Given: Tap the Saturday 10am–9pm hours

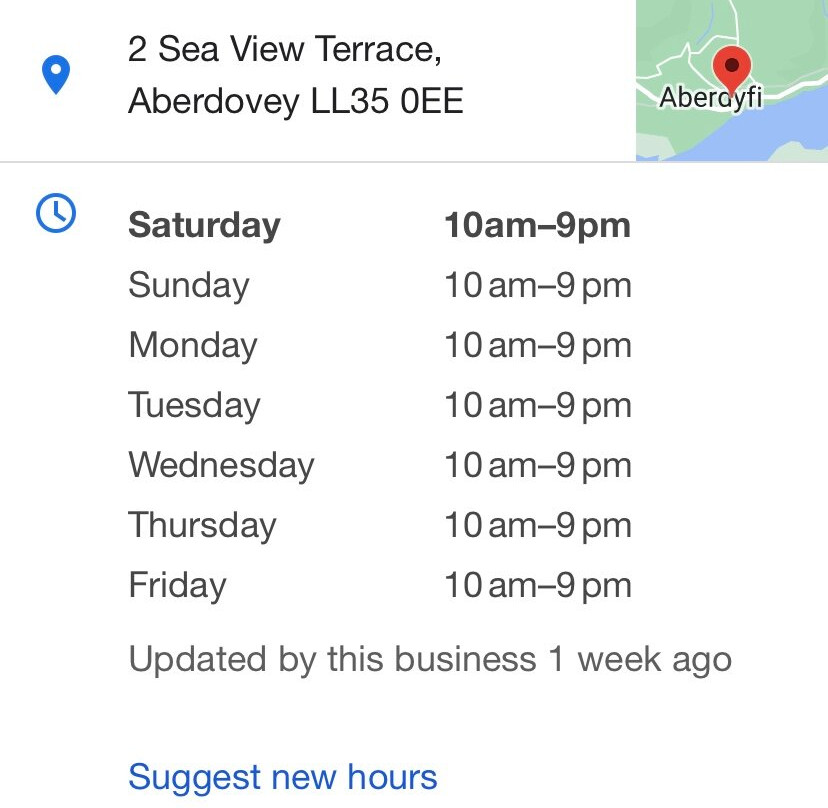Looking at the screenshot, I should pyautogui.click(x=538, y=226).
